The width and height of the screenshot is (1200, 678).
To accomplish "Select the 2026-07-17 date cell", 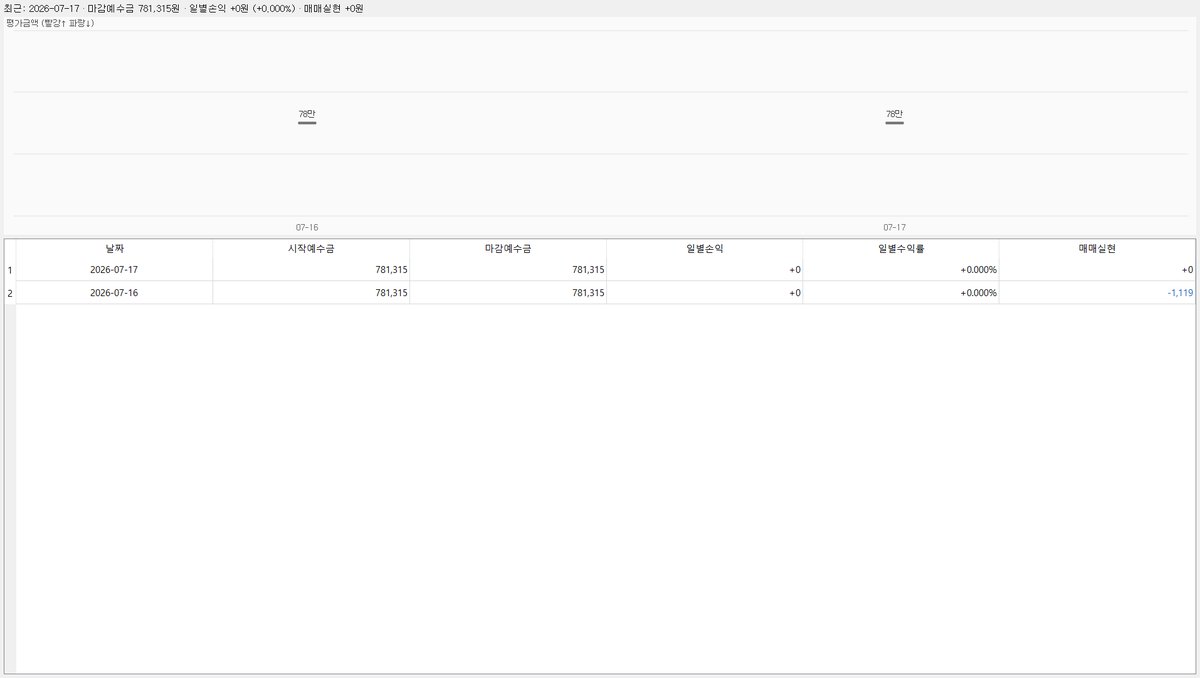I will pyautogui.click(x=114, y=270).
